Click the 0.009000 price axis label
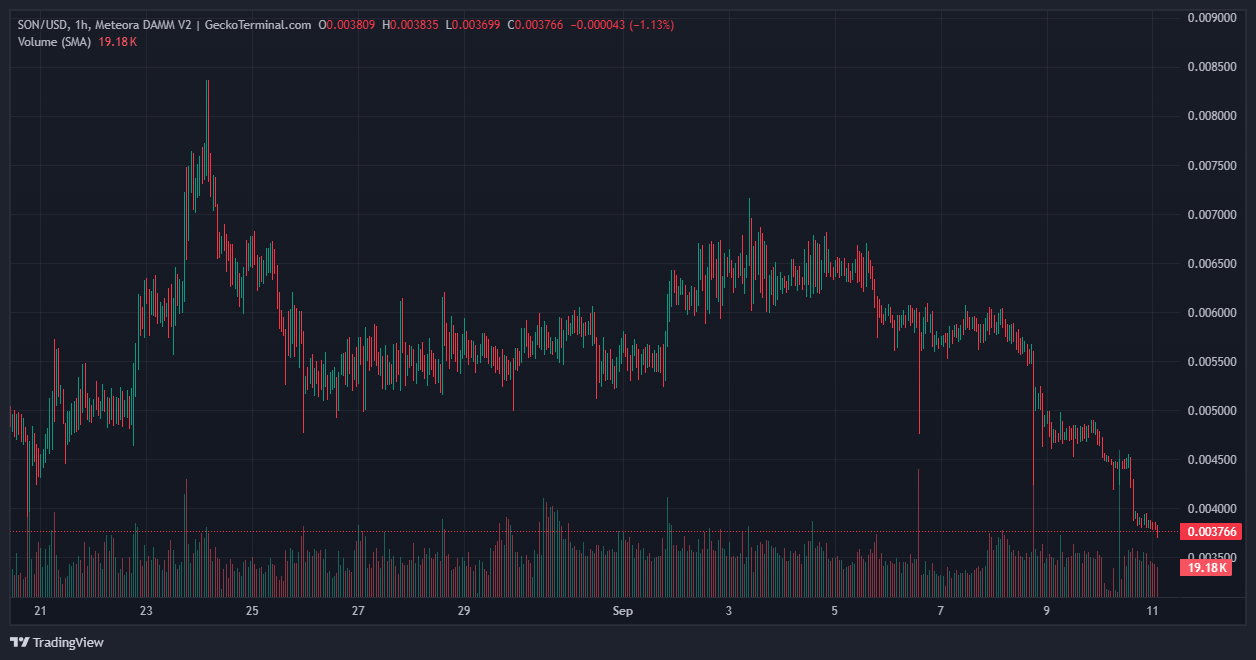This screenshot has height=660, width=1256. click(x=1211, y=17)
